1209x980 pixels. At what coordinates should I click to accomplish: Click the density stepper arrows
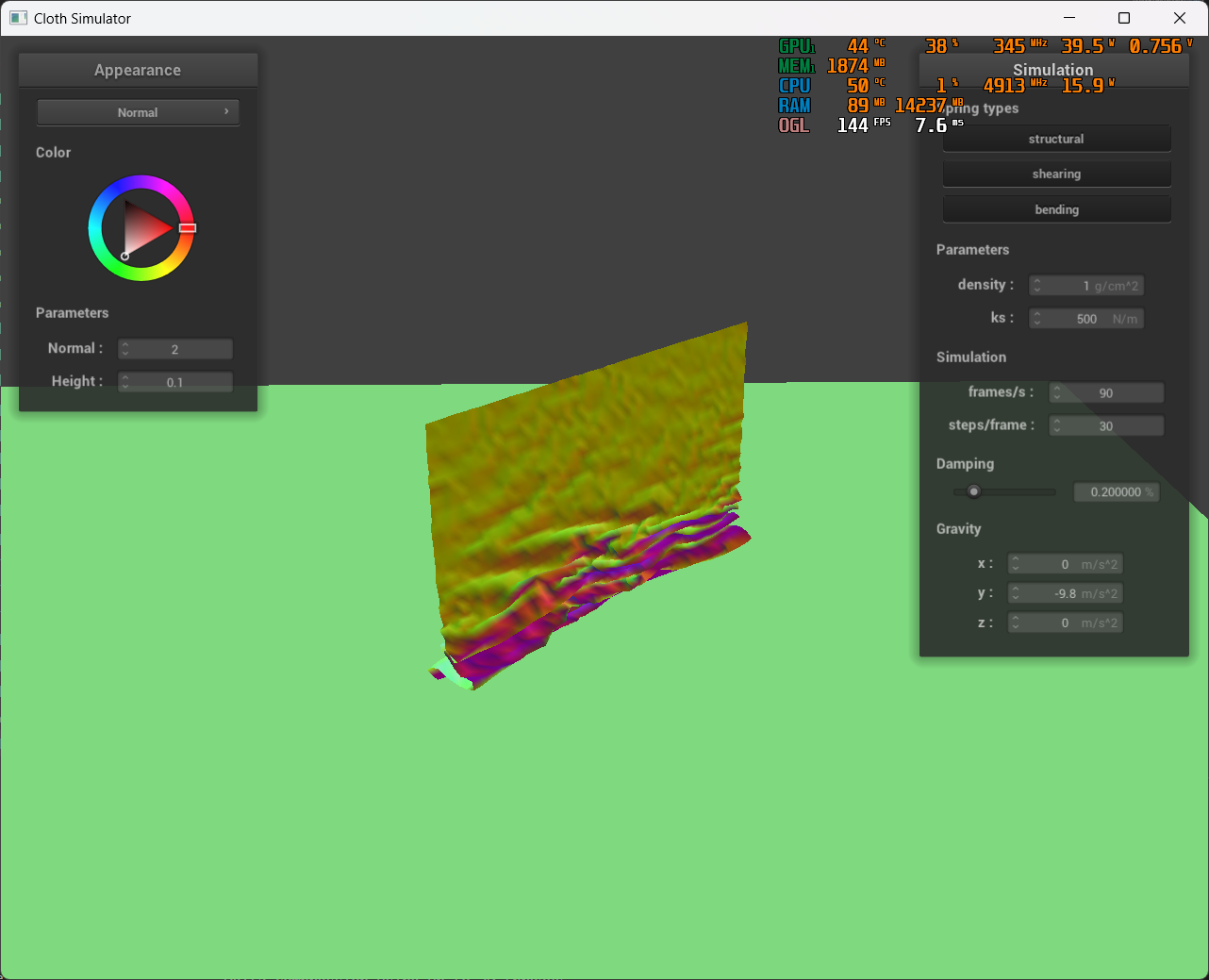click(1037, 285)
